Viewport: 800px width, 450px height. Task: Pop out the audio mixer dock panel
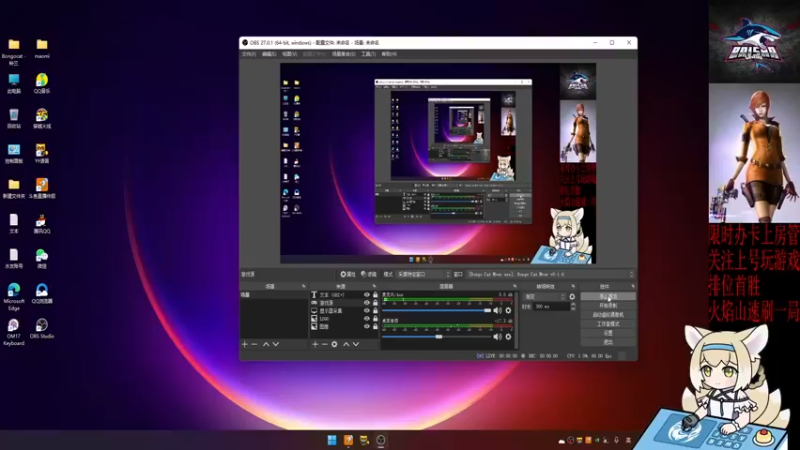pyautogui.click(x=514, y=286)
